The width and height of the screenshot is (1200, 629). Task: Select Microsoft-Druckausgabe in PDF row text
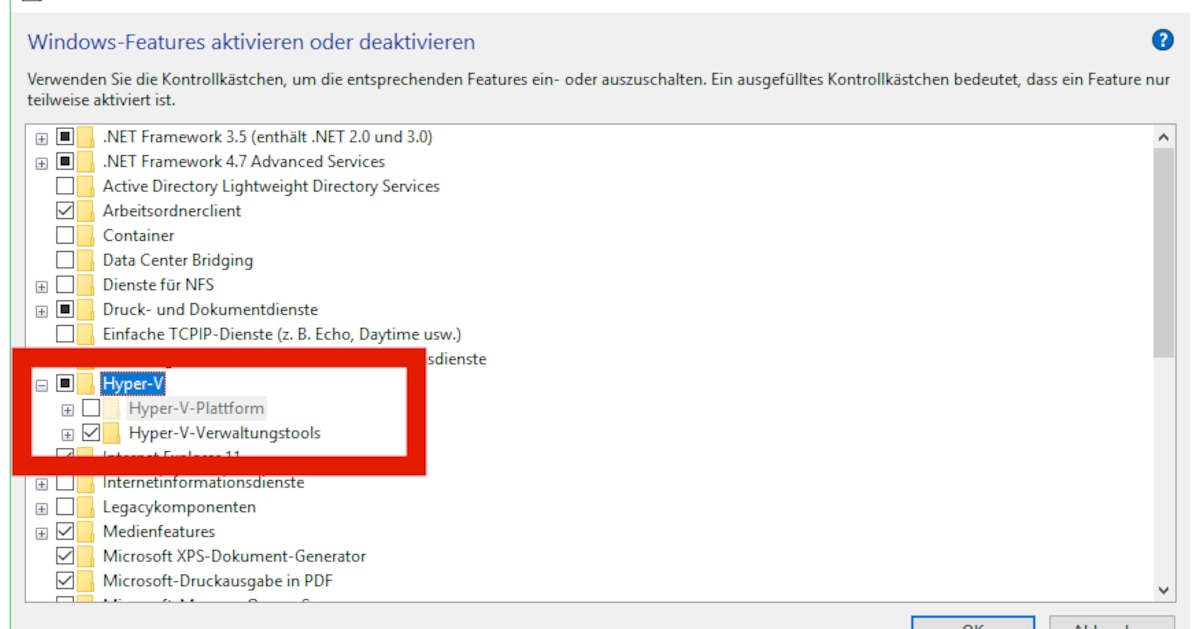[x=219, y=581]
